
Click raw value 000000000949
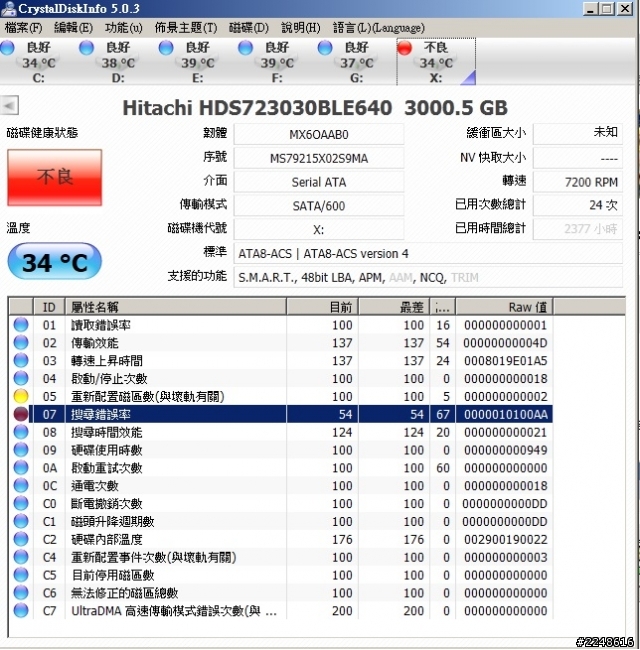(506, 450)
